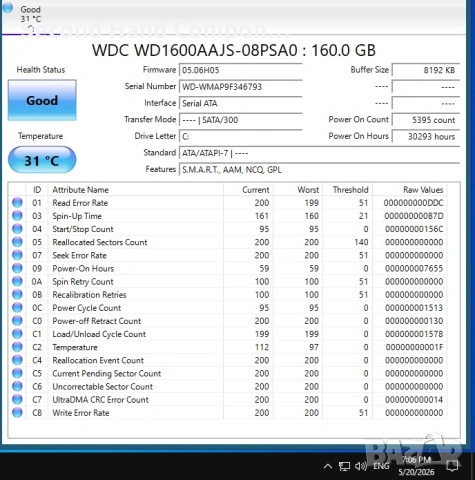Click the current value 161 for Spin-Up Time
Viewport: 475px width, 480px height.
click(262, 216)
